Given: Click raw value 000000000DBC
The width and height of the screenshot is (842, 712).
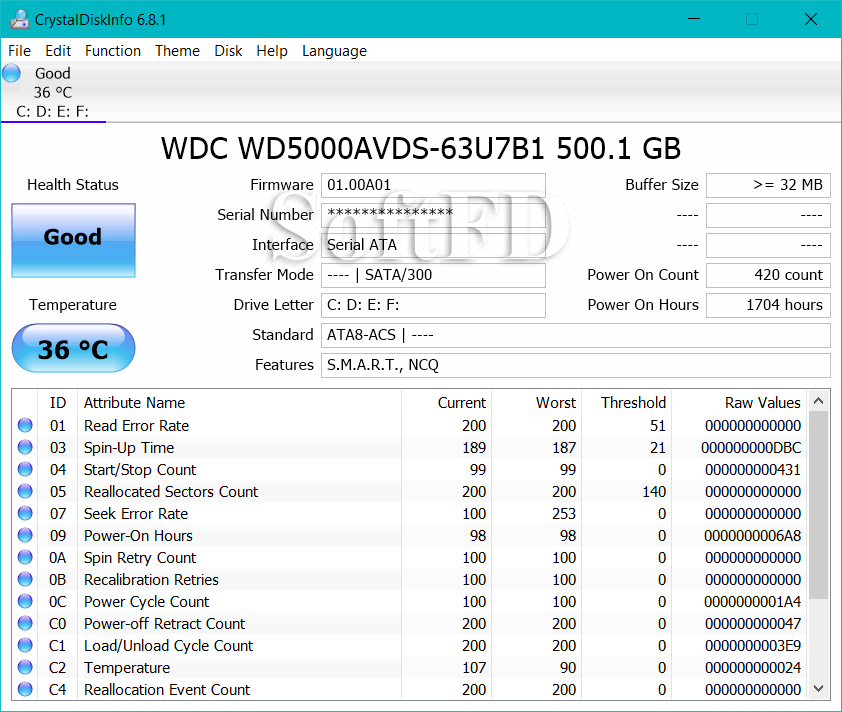Looking at the screenshot, I should click(751, 448).
